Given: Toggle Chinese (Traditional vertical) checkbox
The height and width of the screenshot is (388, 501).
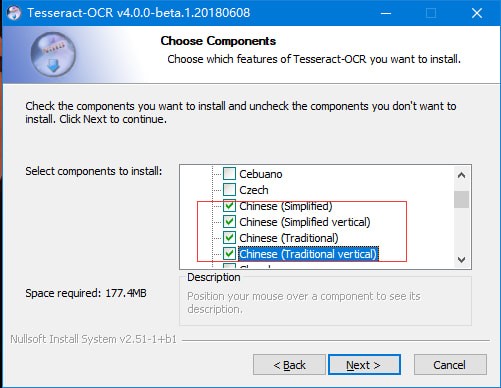Looking at the screenshot, I should (229, 254).
